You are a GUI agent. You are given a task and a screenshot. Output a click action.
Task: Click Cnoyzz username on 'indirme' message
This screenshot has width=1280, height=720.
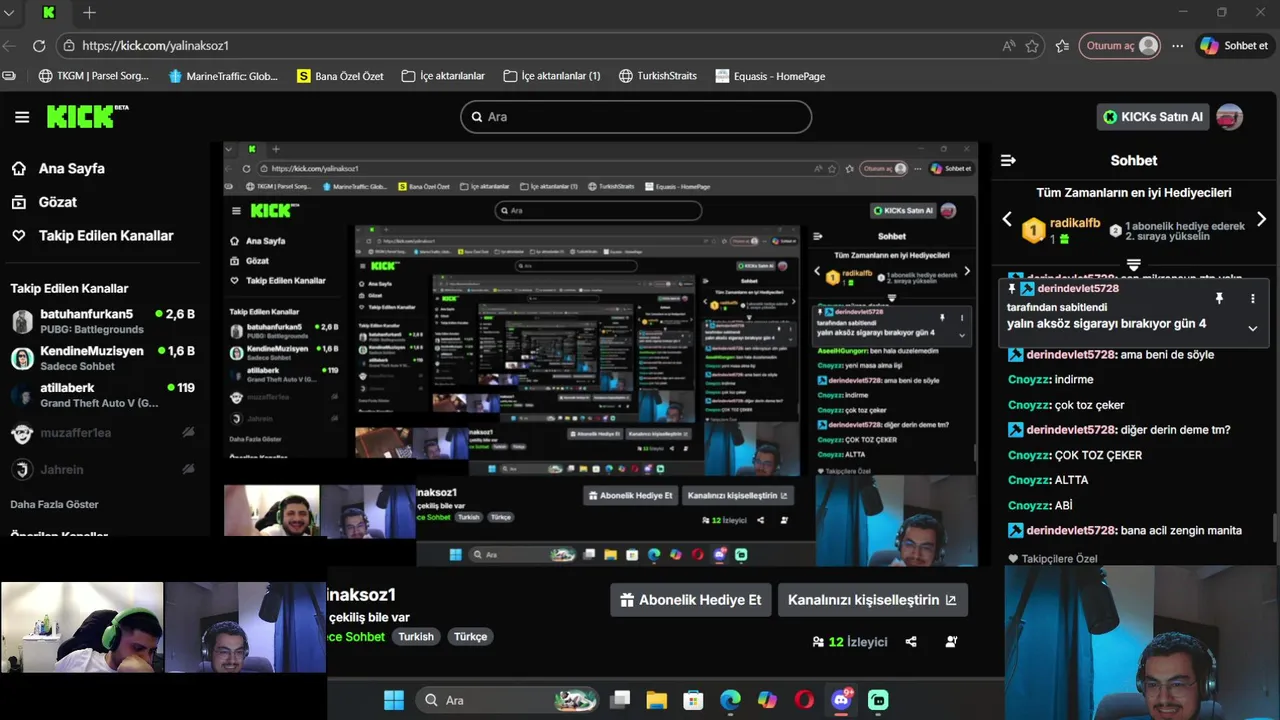coord(1029,380)
